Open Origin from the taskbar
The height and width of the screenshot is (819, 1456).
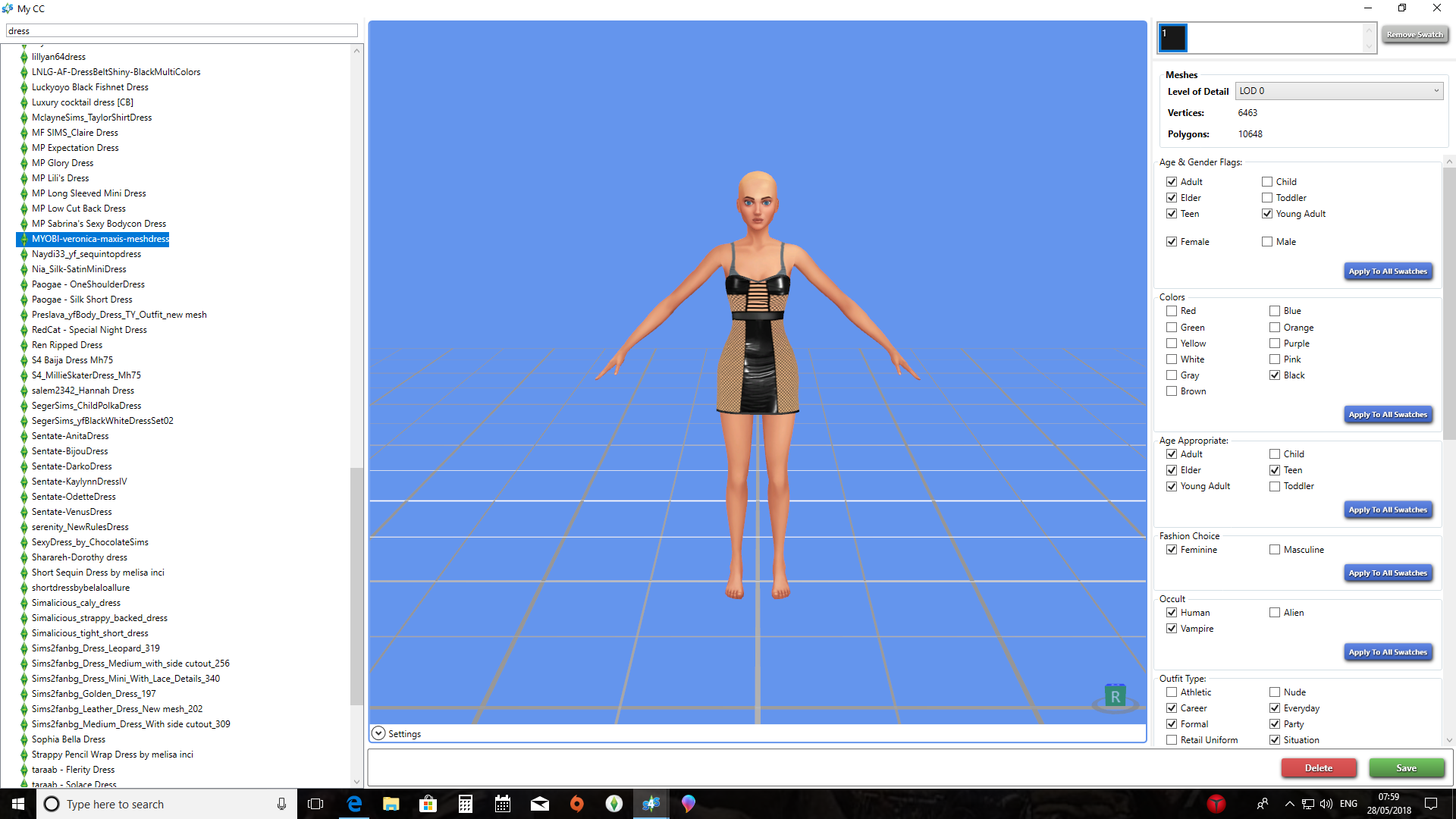(577, 804)
